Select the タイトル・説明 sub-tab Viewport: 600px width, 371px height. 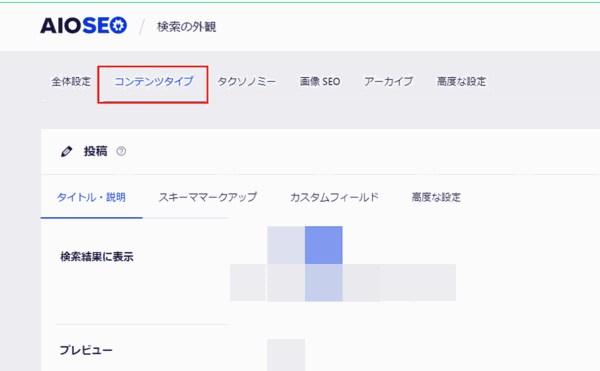(91, 197)
